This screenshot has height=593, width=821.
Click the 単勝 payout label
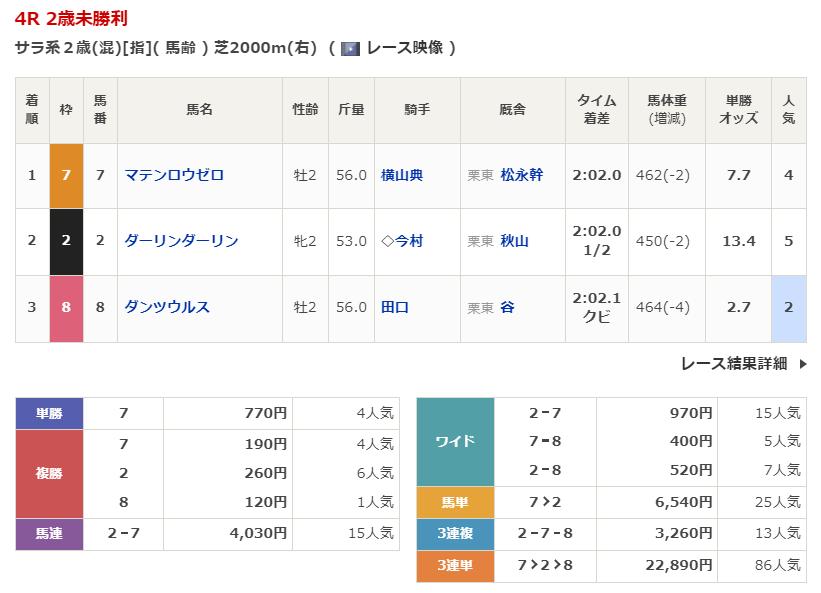pyautogui.click(x=49, y=413)
